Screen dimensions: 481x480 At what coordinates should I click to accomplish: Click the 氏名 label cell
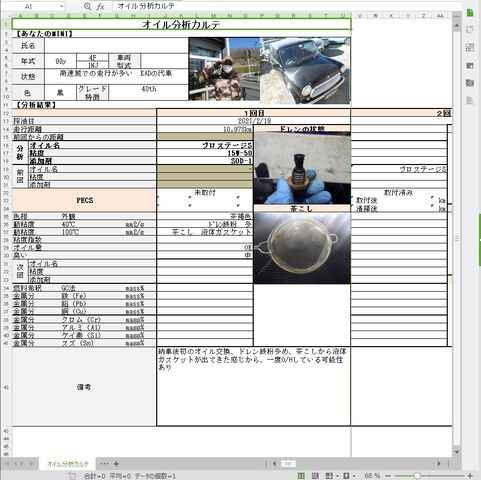click(28, 46)
